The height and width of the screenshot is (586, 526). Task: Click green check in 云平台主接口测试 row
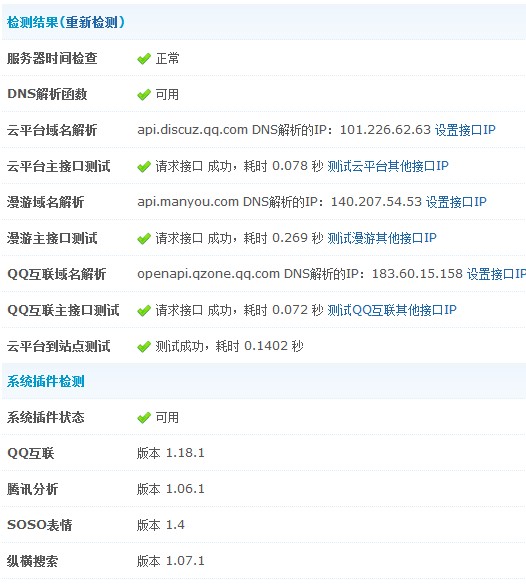coord(144,166)
